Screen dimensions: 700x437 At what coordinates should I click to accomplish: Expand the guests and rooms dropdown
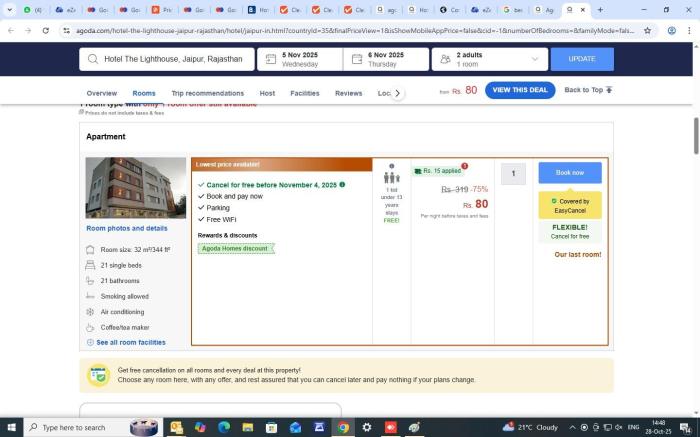tap(535, 59)
